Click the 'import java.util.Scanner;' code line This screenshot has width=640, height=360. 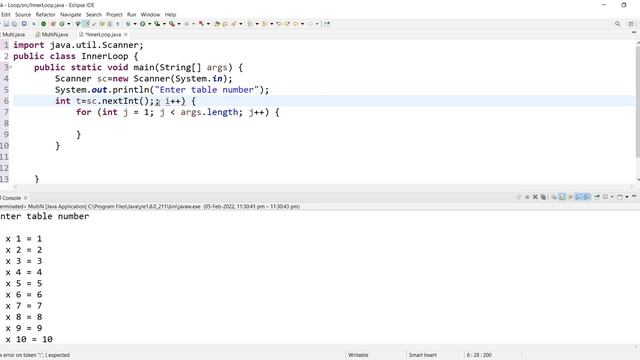click(x=78, y=45)
